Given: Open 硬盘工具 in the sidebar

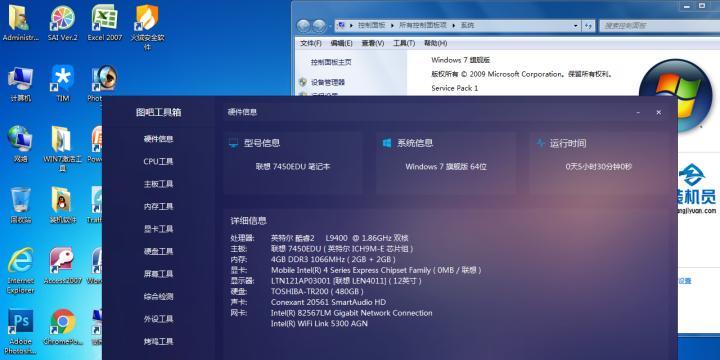Looking at the screenshot, I should (158, 252).
